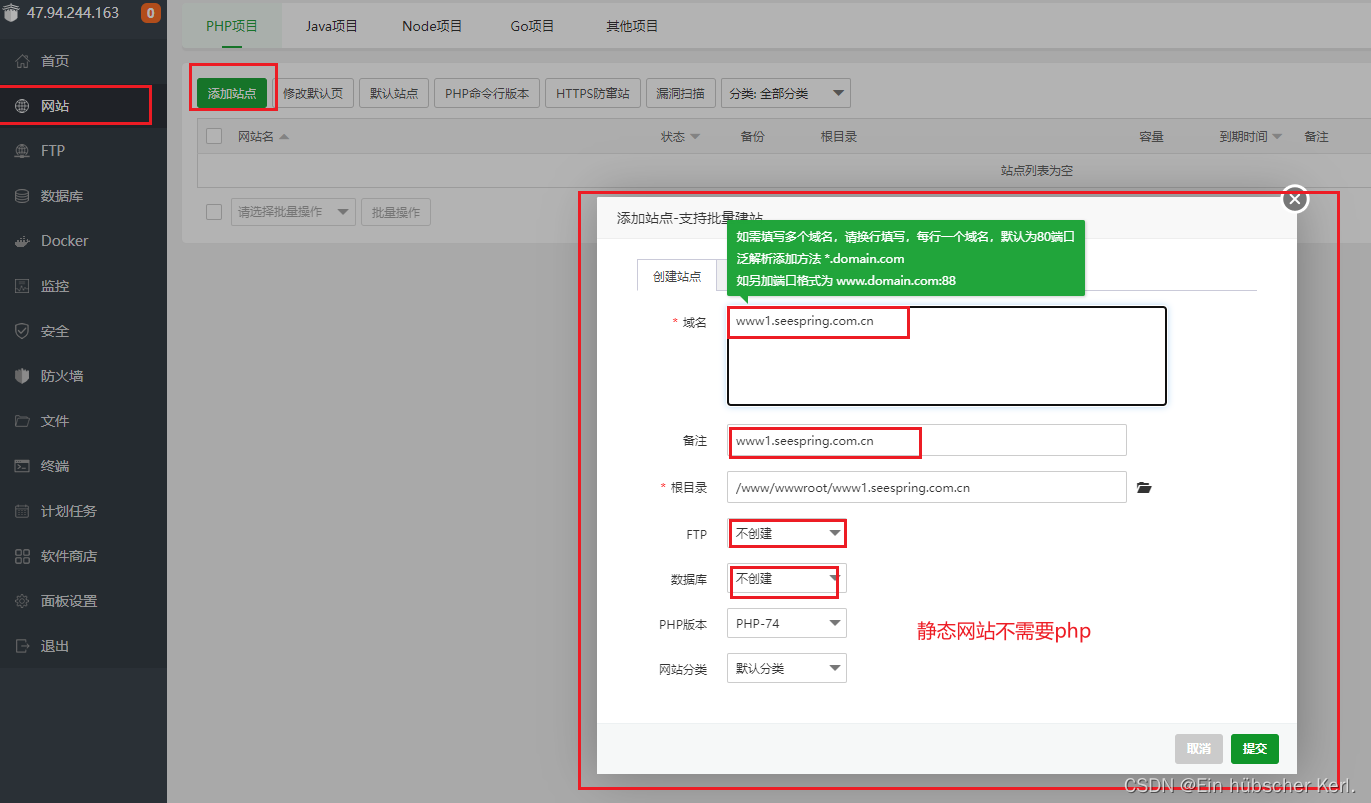The height and width of the screenshot is (803, 1371).
Task: Click the home icon beside 首页
Action: [22, 61]
